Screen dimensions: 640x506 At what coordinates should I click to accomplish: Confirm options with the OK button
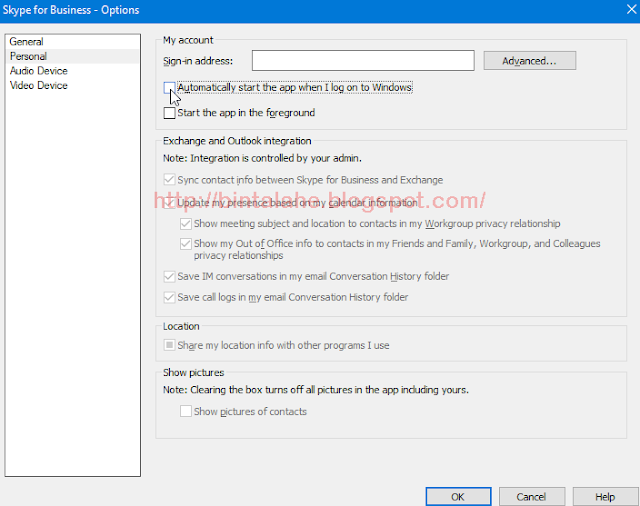(x=458, y=497)
